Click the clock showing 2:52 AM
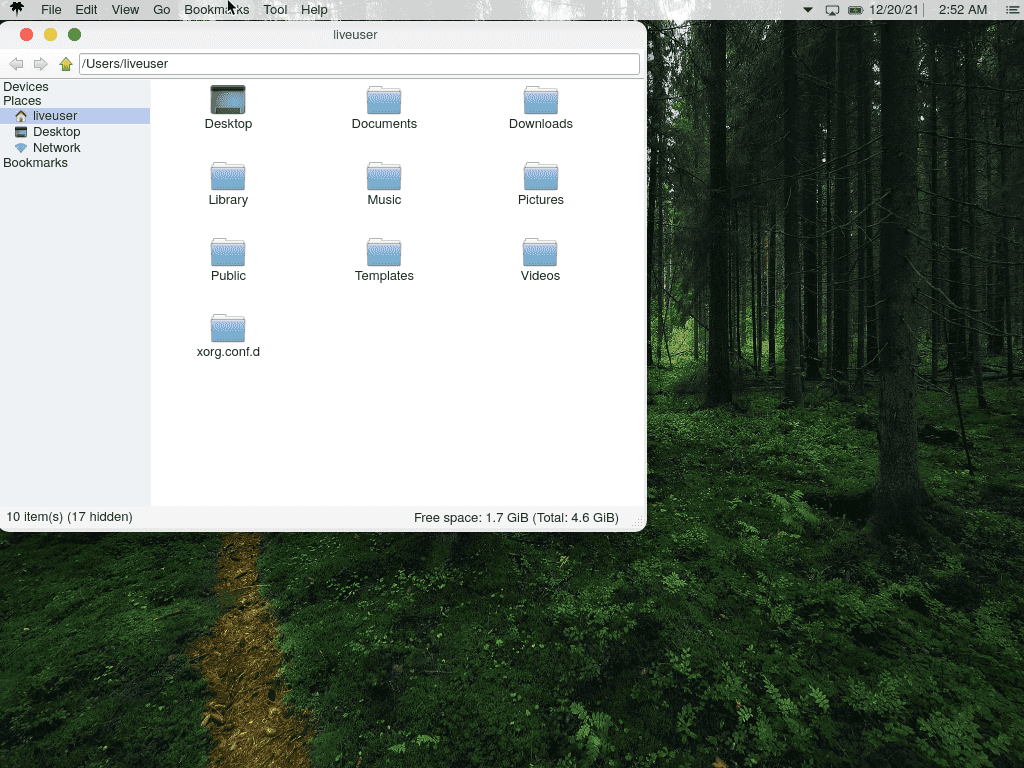Screen dimensions: 1024x768 [962, 9]
